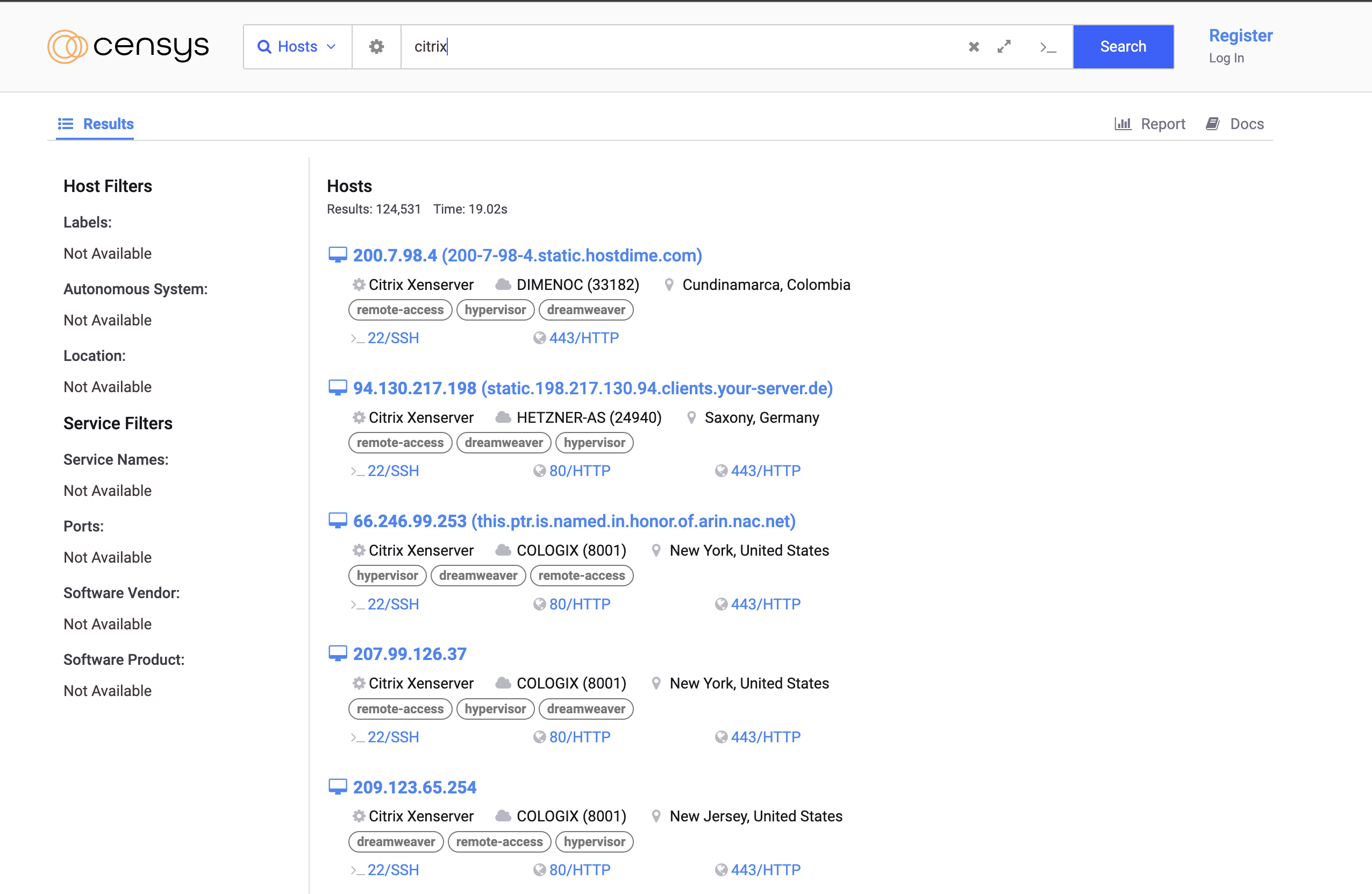The image size is (1372, 894).
Task: Open the Hosts search type dropdown
Action: pyautogui.click(x=297, y=47)
